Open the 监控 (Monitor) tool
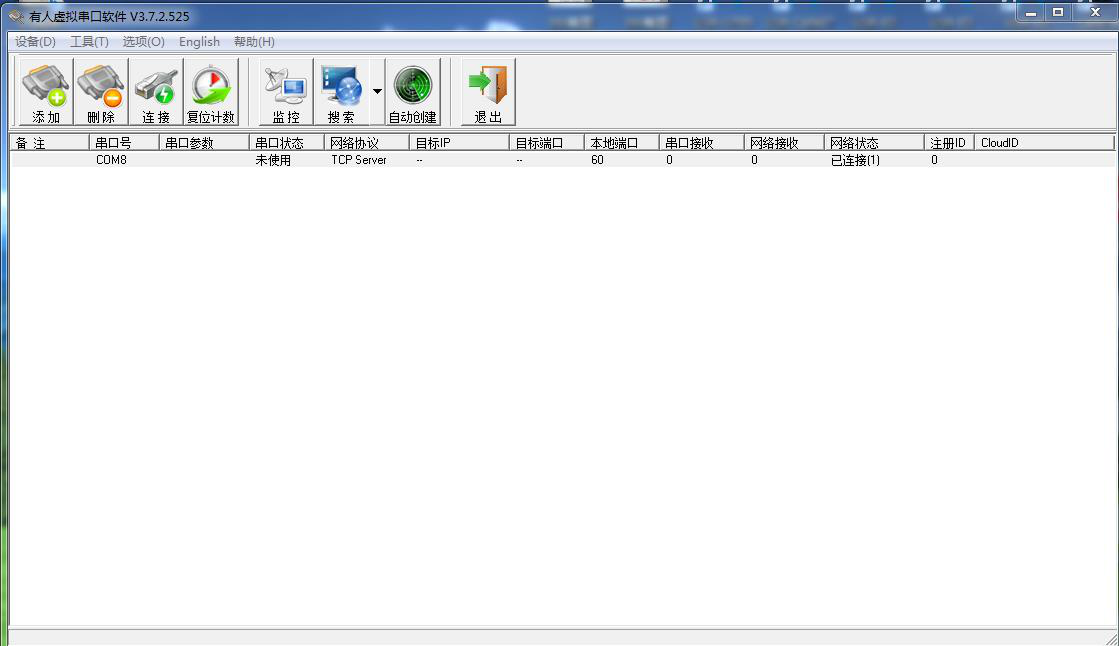 pyautogui.click(x=286, y=92)
